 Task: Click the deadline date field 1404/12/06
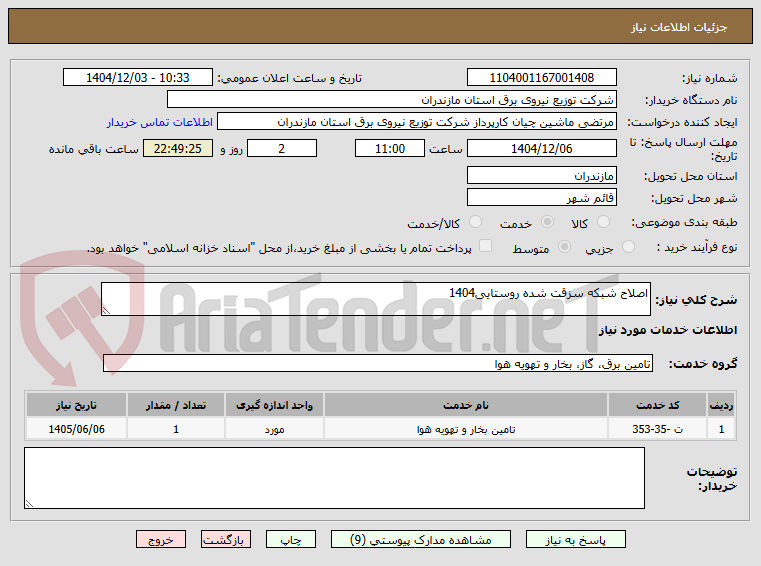tap(542, 148)
